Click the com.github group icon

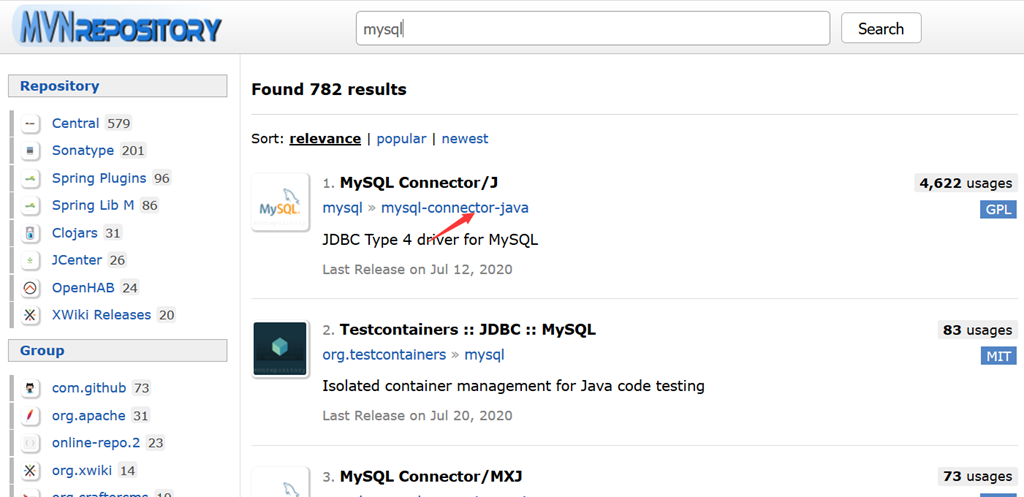coord(31,388)
